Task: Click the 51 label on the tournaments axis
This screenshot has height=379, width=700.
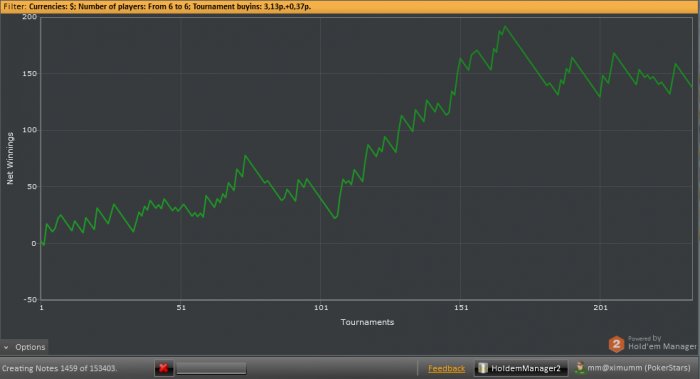Action: 181,308
